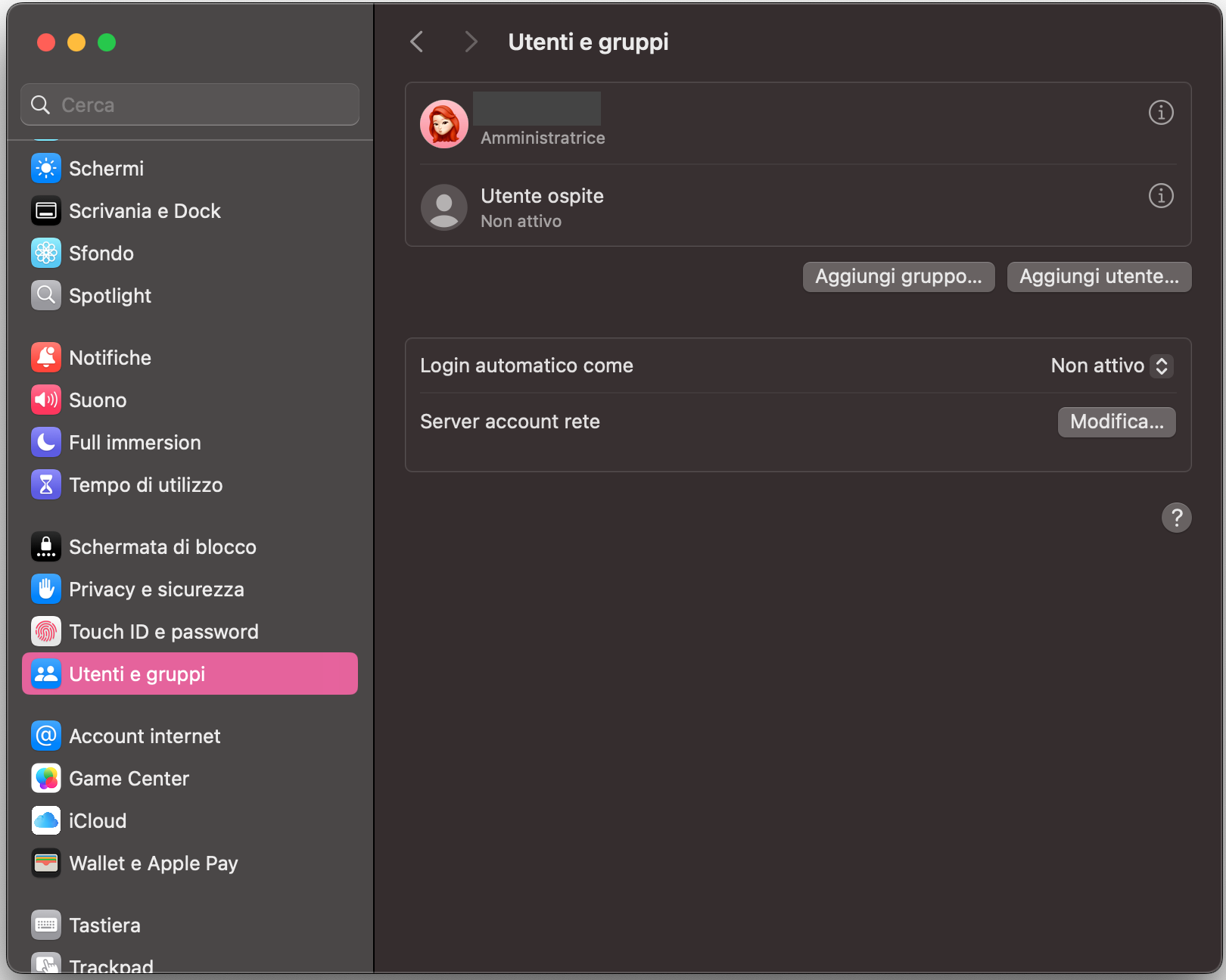Select the Tempo di utilizzo label
This screenshot has width=1226, height=980.
(146, 485)
